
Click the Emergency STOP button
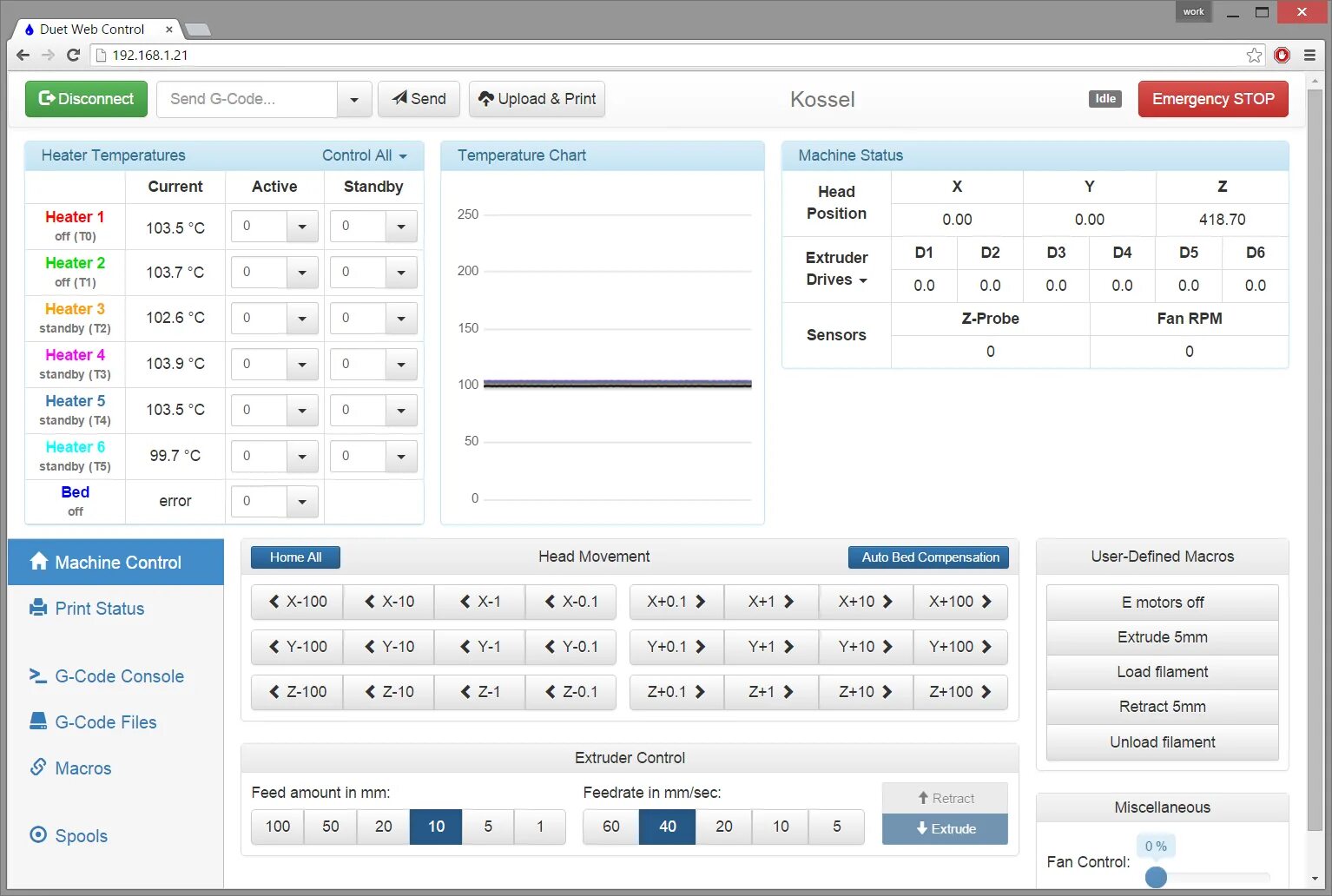(1213, 99)
